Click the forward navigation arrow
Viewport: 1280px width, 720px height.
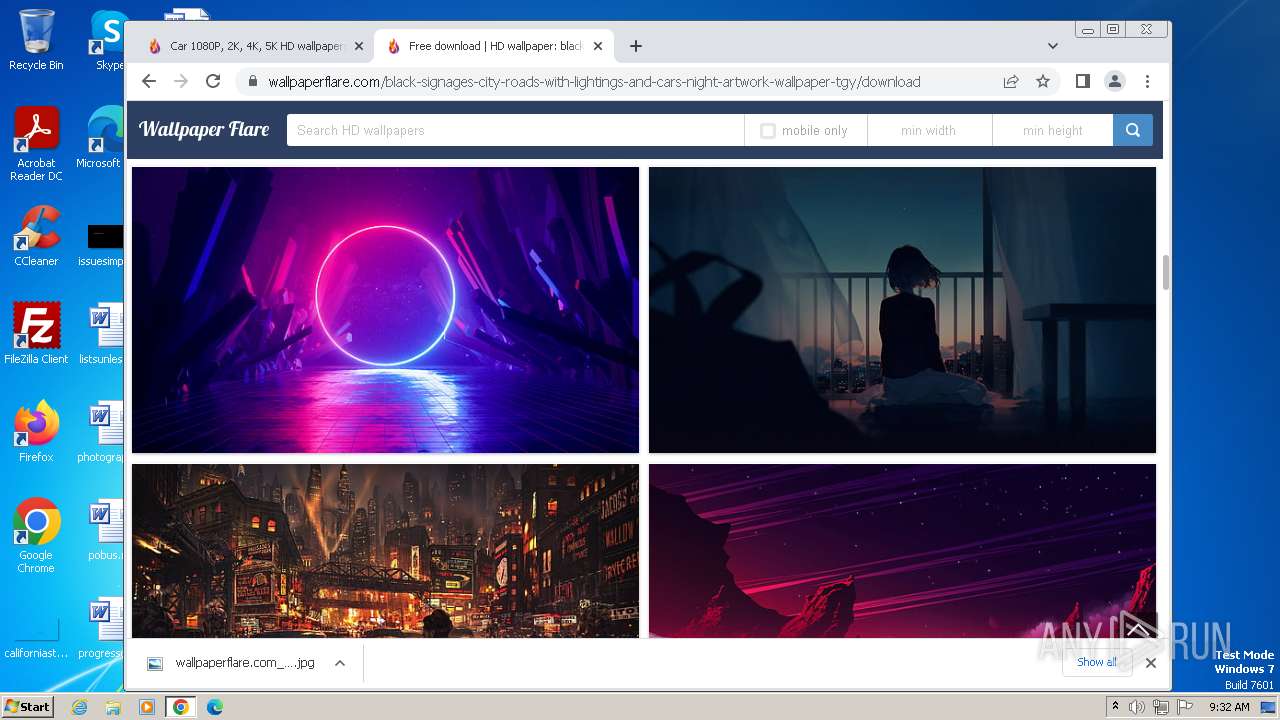pyautogui.click(x=181, y=81)
